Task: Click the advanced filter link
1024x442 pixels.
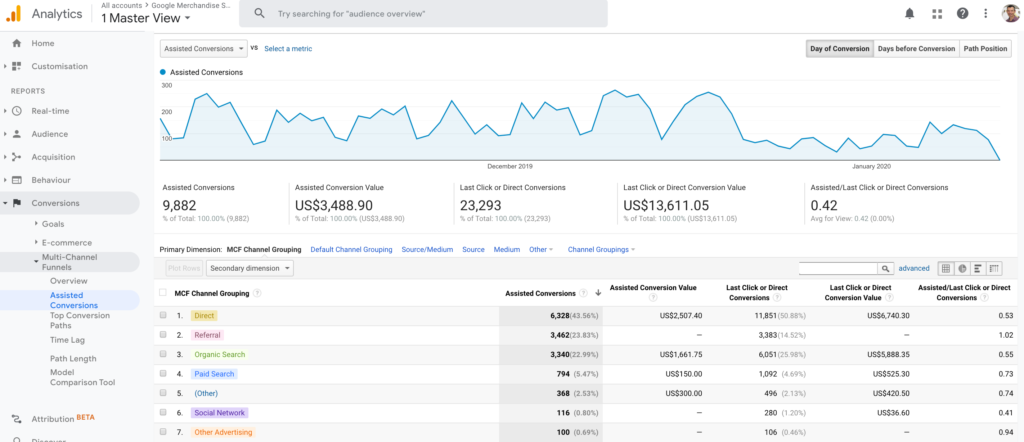Action: 914,268
